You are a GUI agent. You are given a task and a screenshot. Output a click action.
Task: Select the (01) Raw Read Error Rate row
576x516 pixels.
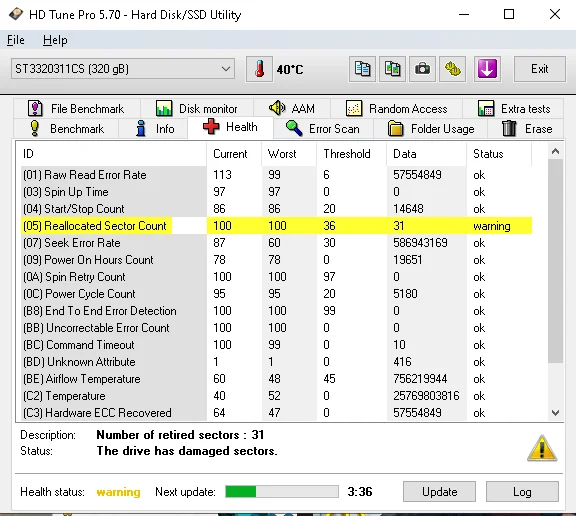point(277,175)
